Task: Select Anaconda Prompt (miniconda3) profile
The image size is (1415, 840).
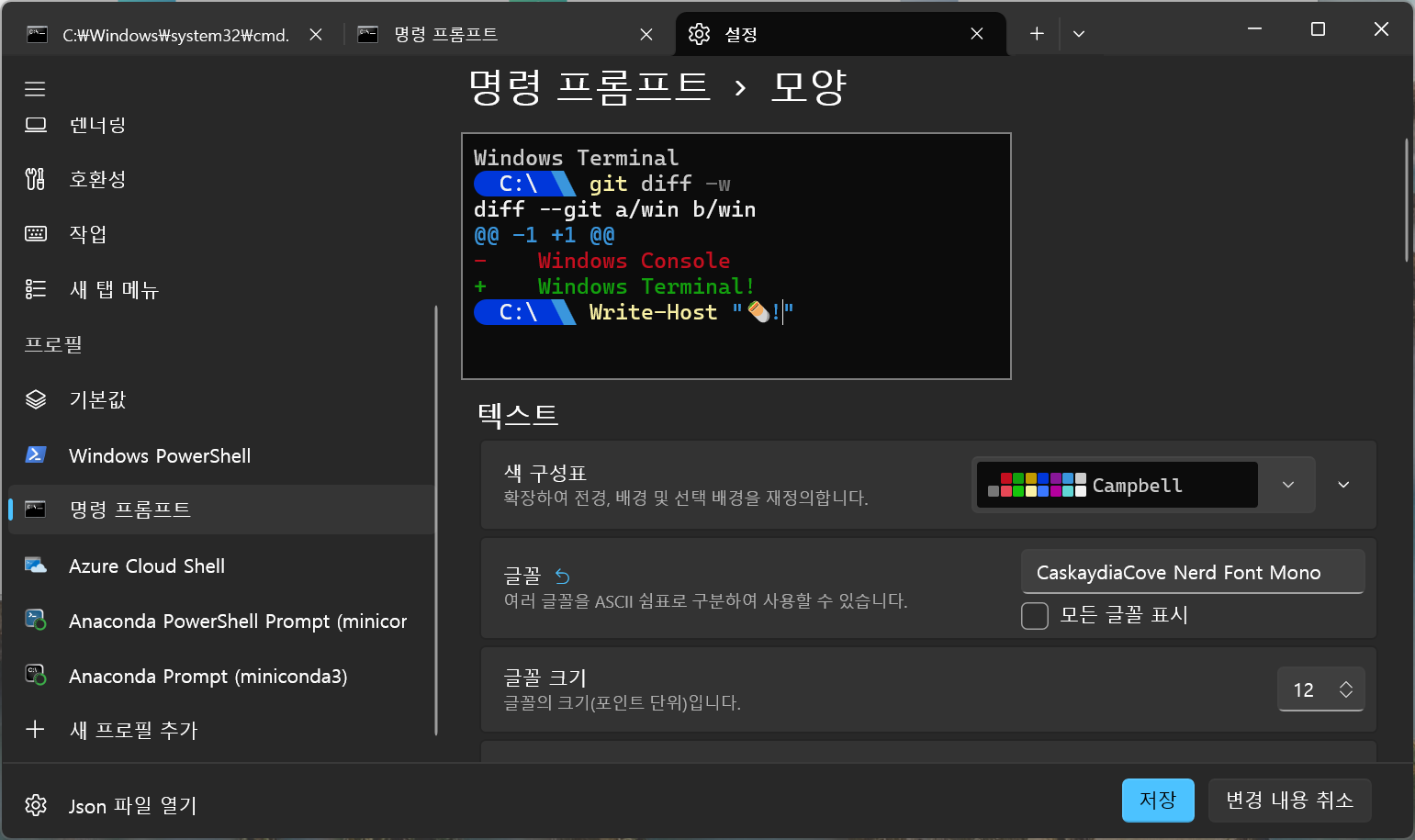Action: pos(220,676)
